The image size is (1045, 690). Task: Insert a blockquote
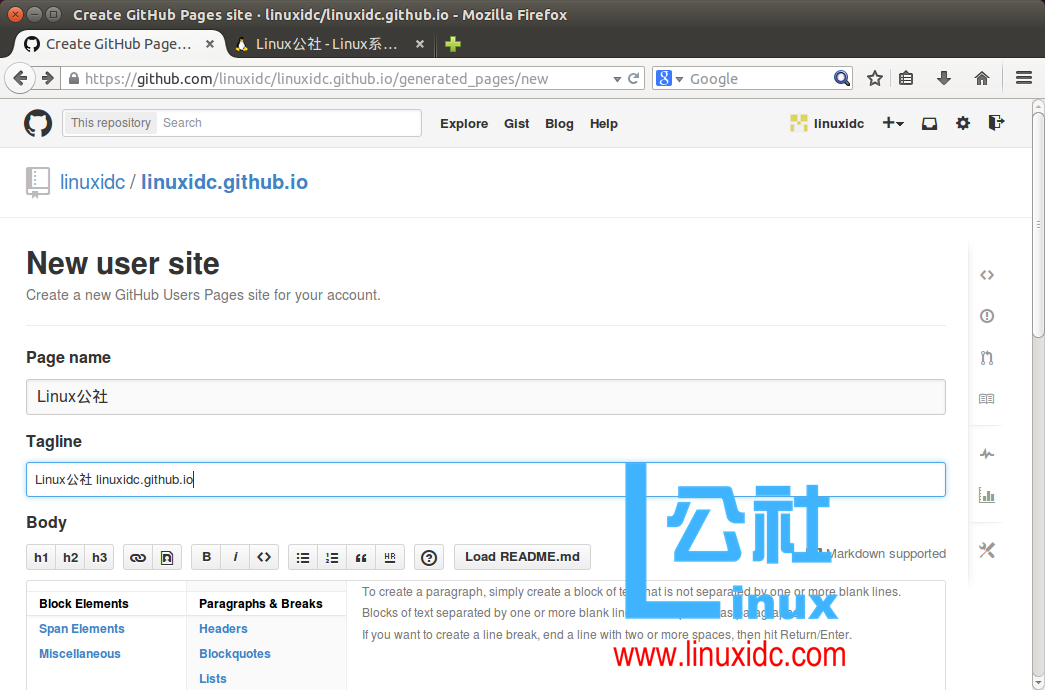tap(361, 557)
